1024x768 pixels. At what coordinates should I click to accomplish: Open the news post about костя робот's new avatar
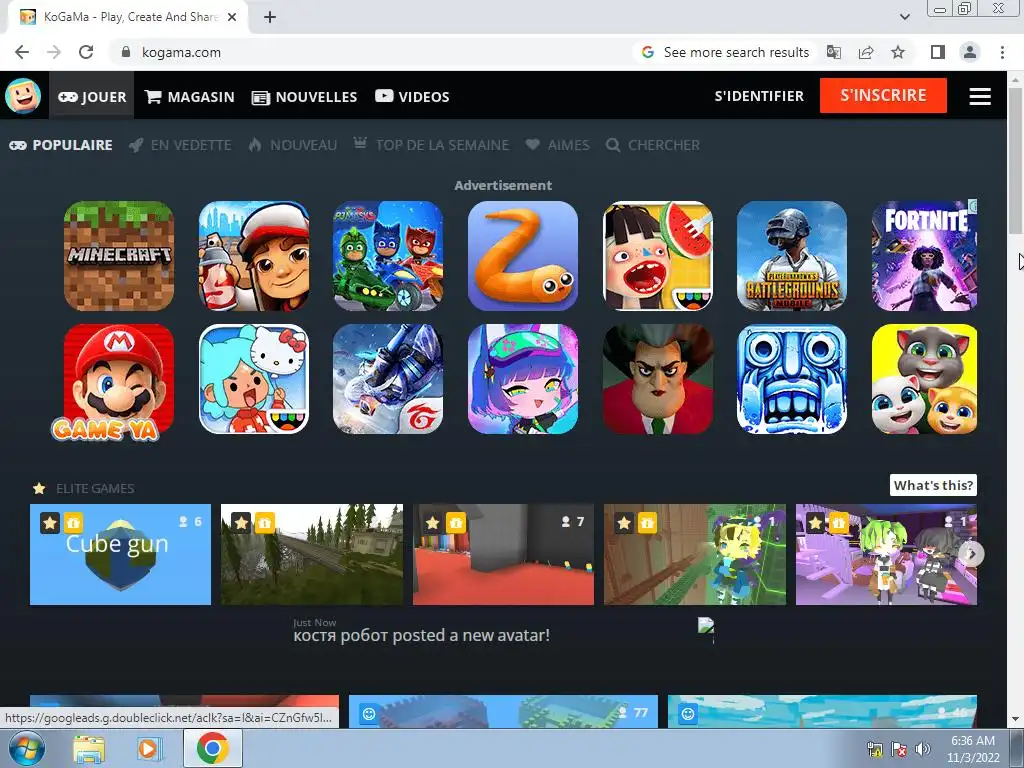tap(421, 635)
